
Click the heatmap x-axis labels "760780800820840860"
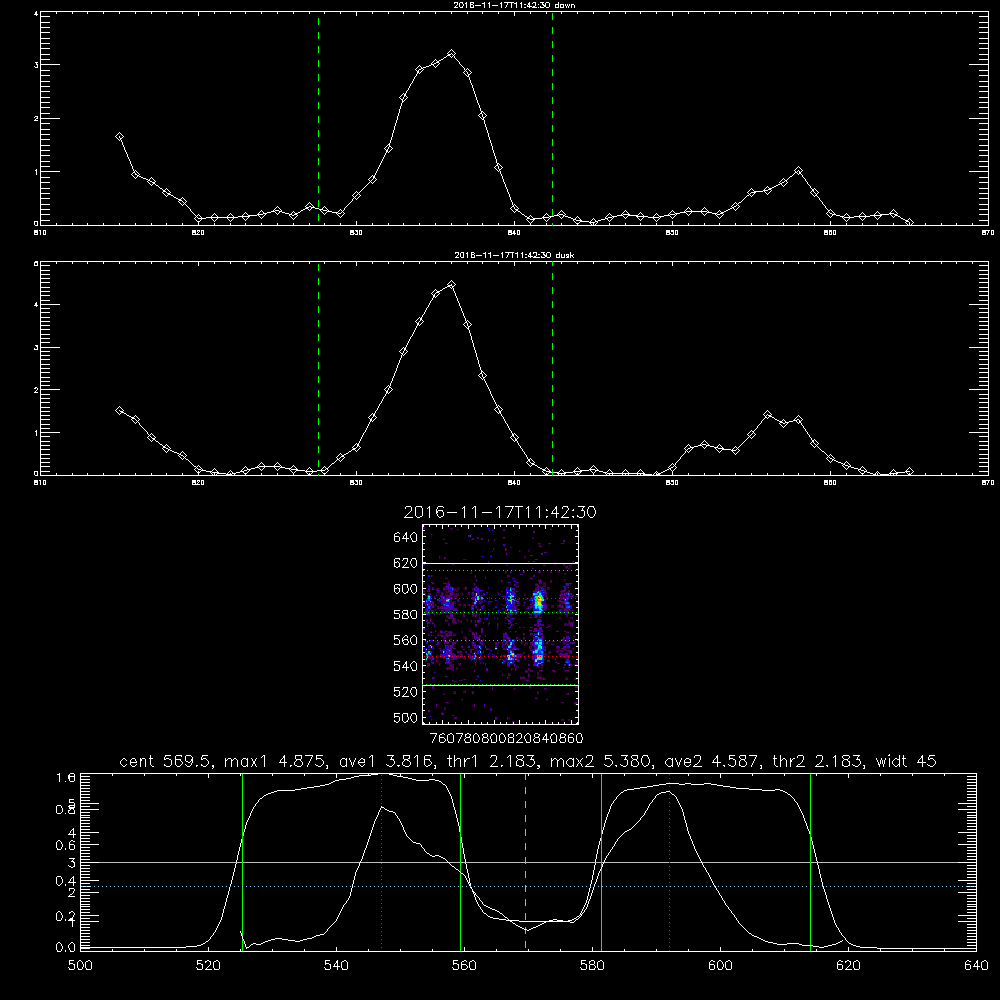(x=507, y=739)
